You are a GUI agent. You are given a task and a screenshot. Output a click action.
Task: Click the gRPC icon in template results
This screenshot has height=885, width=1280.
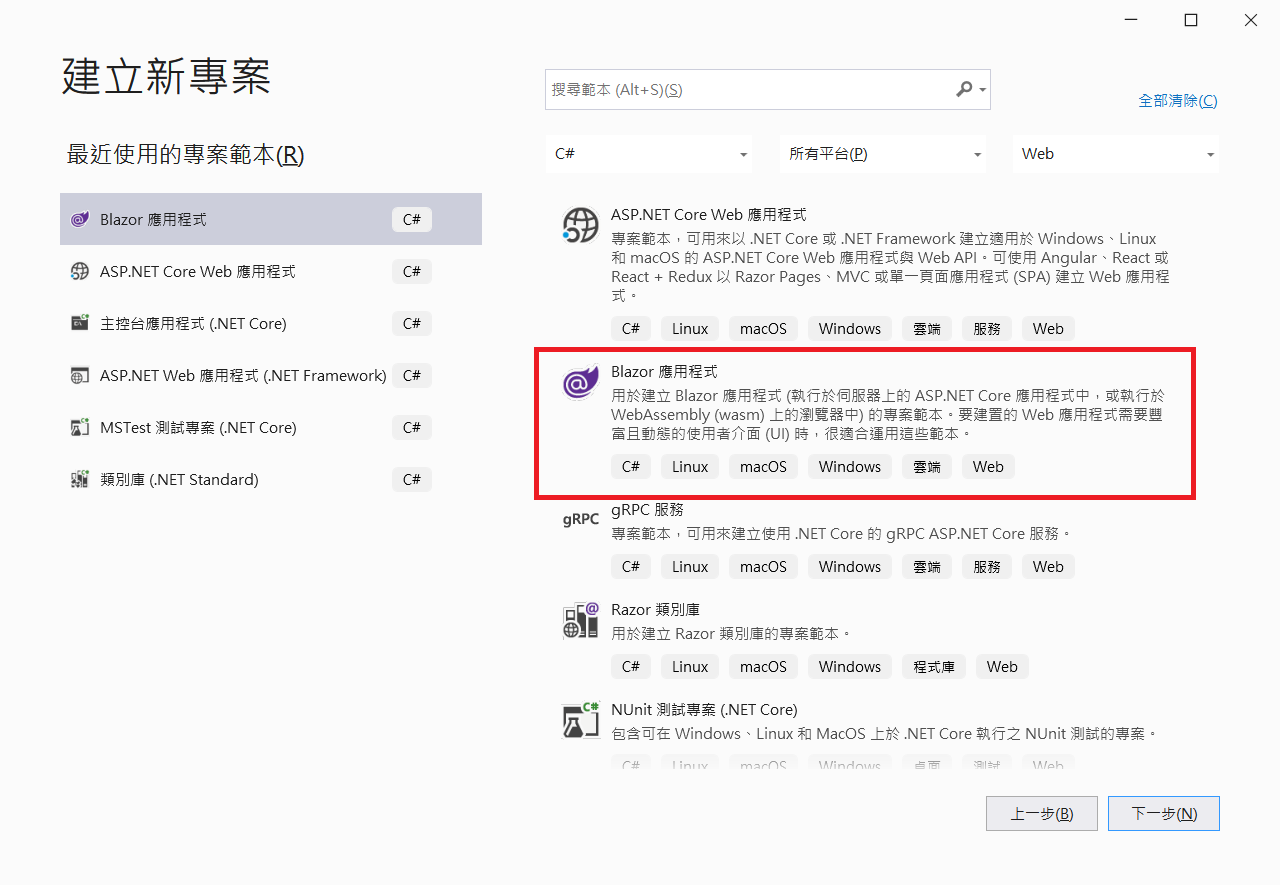pyautogui.click(x=581, y=519)
